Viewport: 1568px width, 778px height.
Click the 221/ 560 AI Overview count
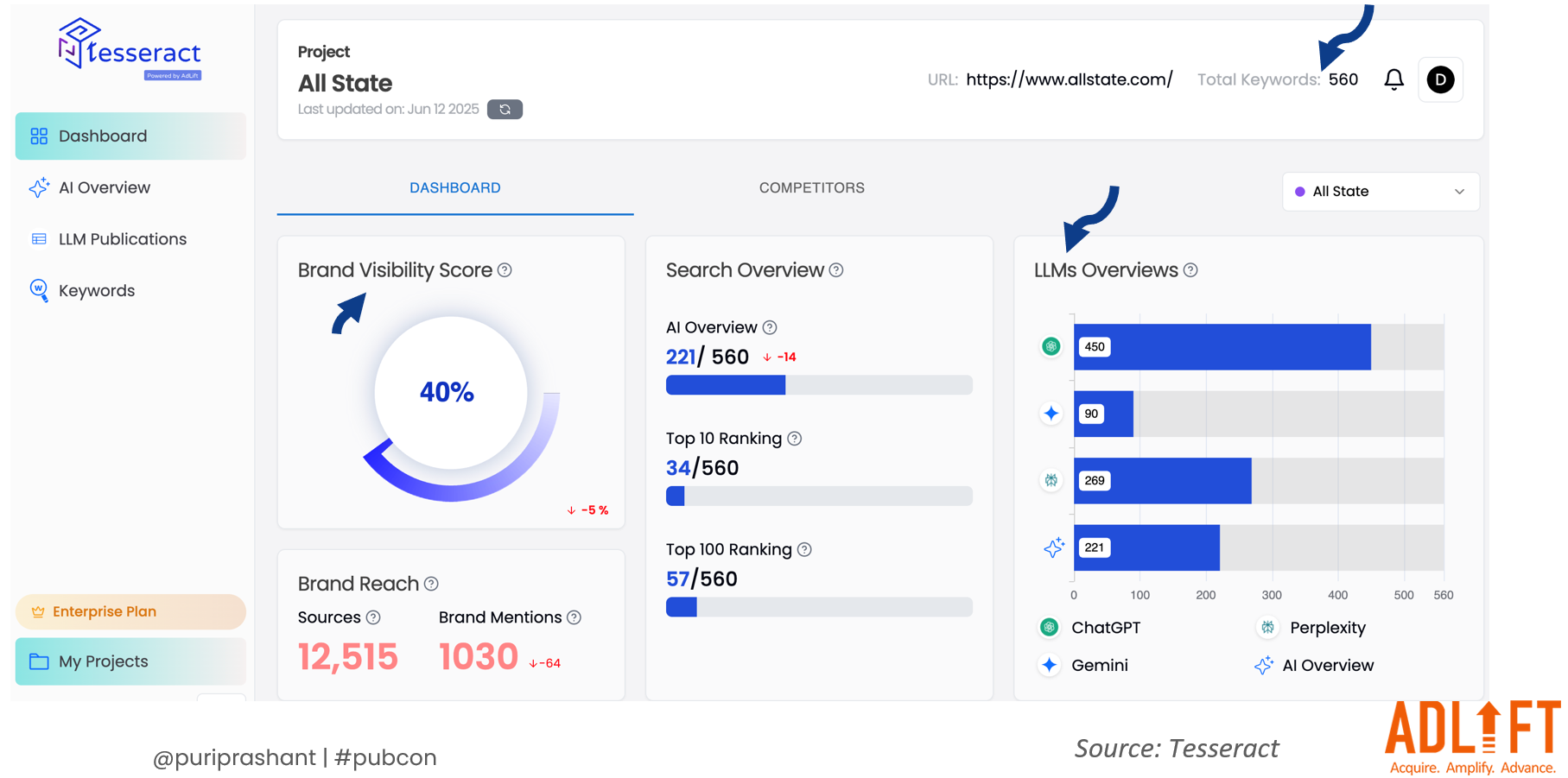708,357
